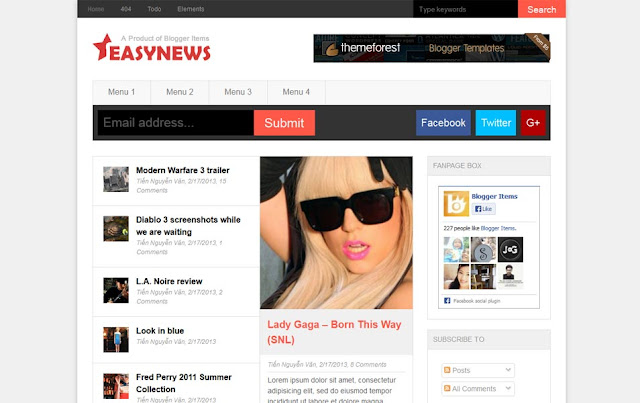This screenshot has width=640, height=403.
Task: Open Lady Gaga Born This Way headline
Action: [334, 332]
